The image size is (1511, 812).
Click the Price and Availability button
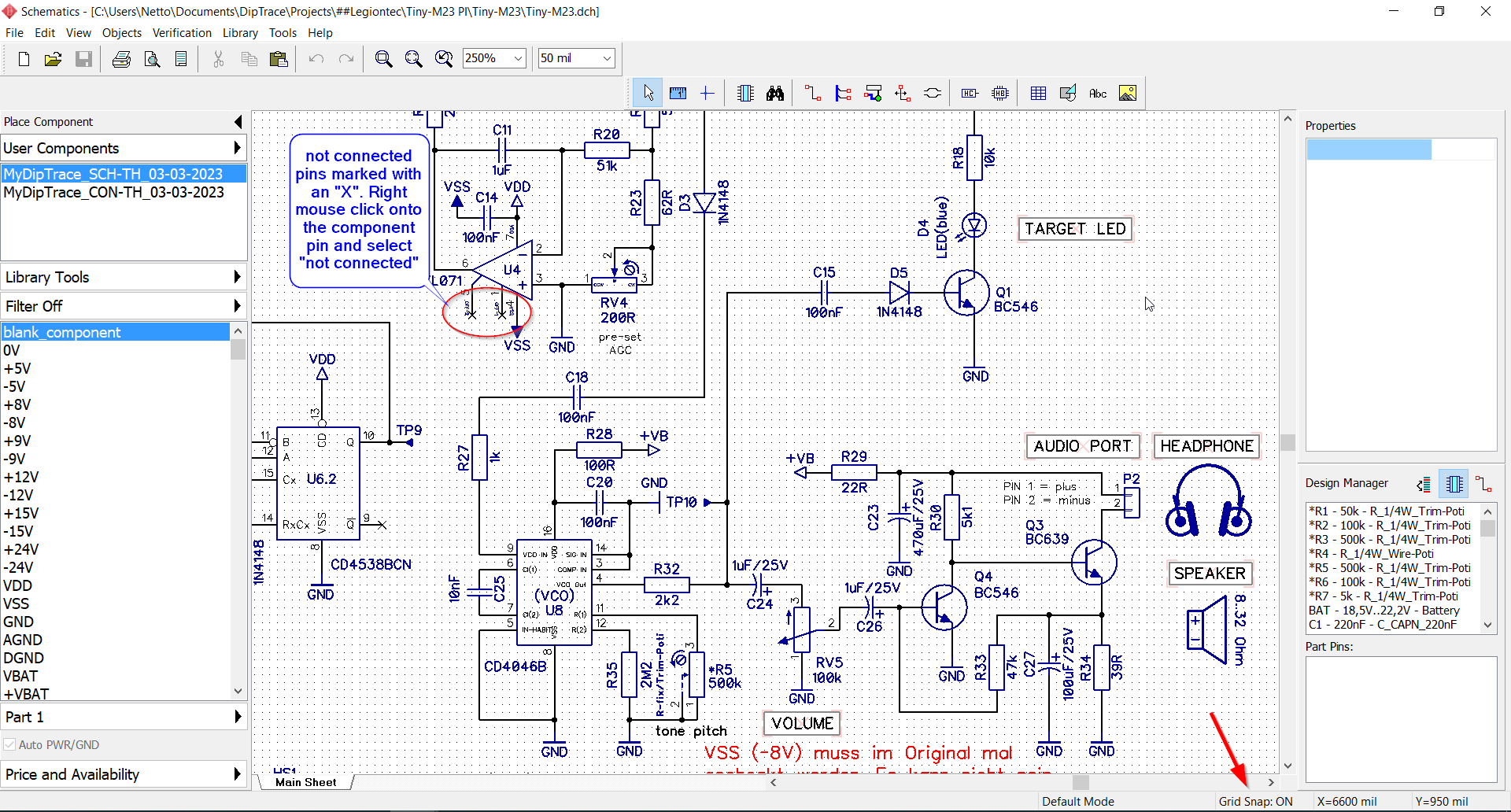pyautogui.click(x=124, y=774)
